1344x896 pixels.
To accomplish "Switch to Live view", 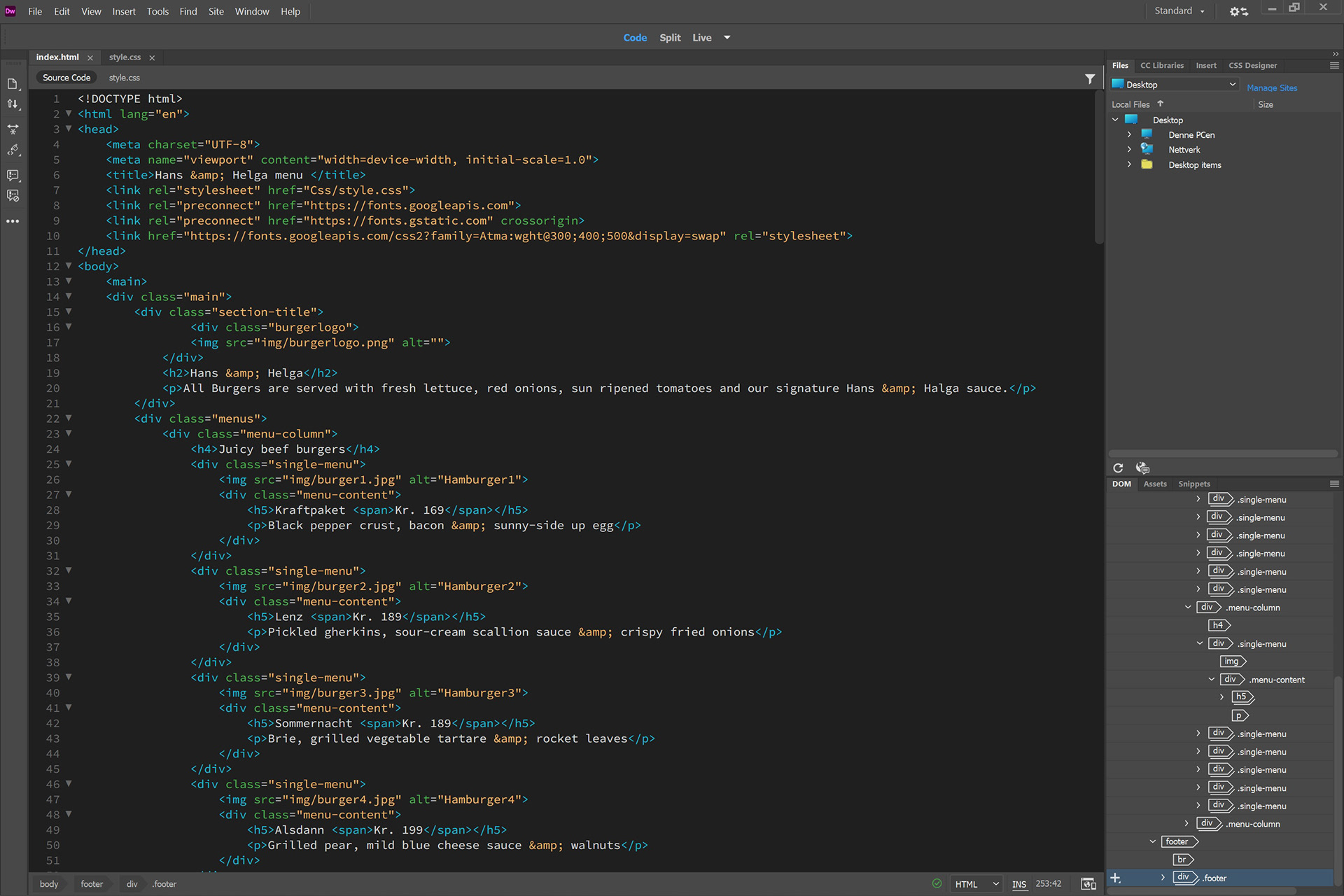I will pos(702,38).
